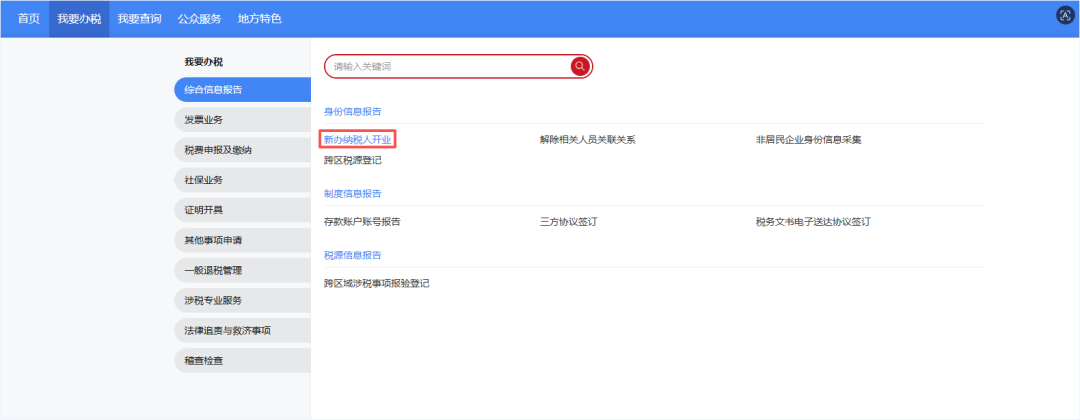Open 我要查询 navigation tab
Viewport: 1080px width, 420px height.
(139, 19)
